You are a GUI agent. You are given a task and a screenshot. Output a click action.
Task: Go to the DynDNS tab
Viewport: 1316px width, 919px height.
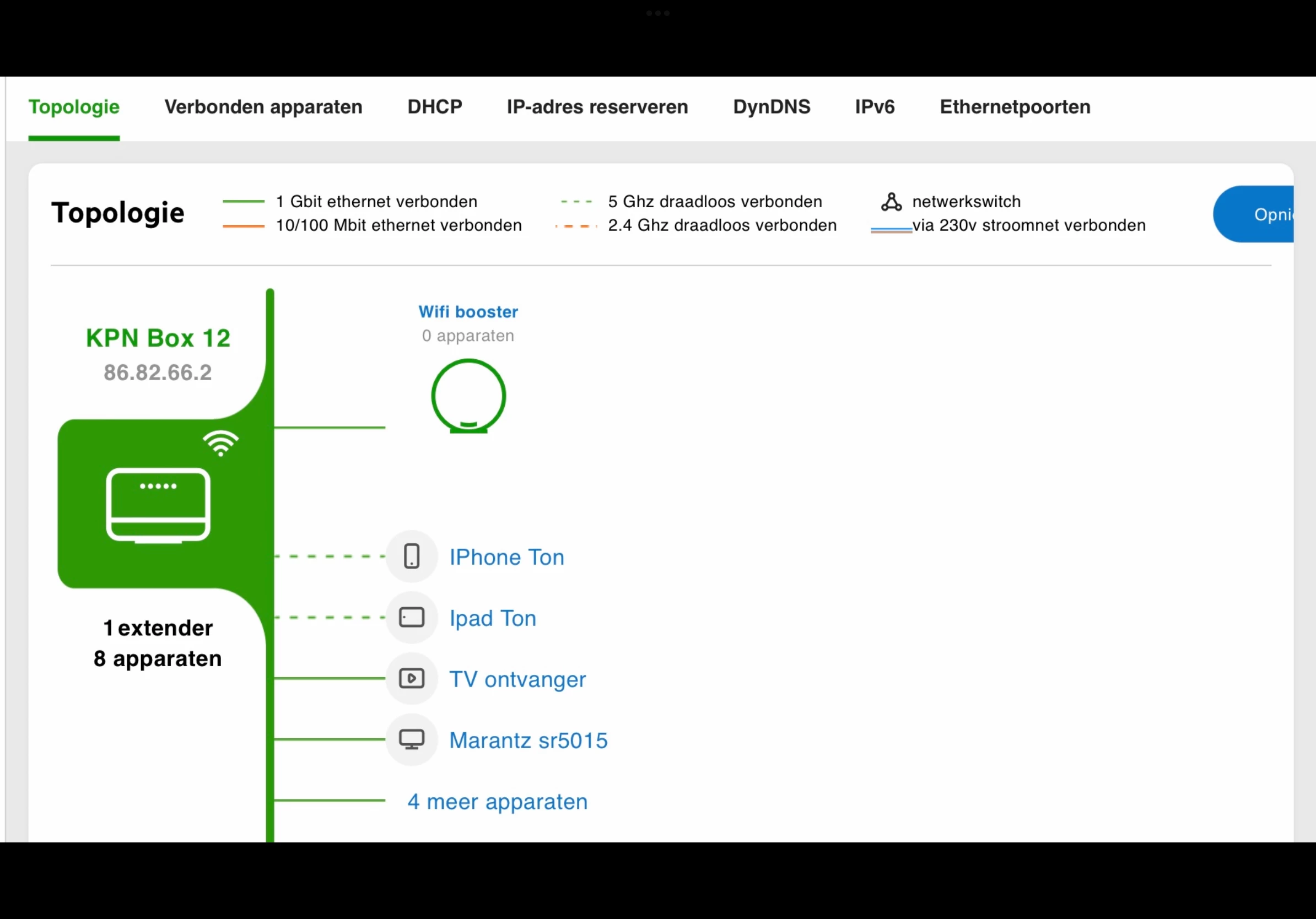[772, 107]
